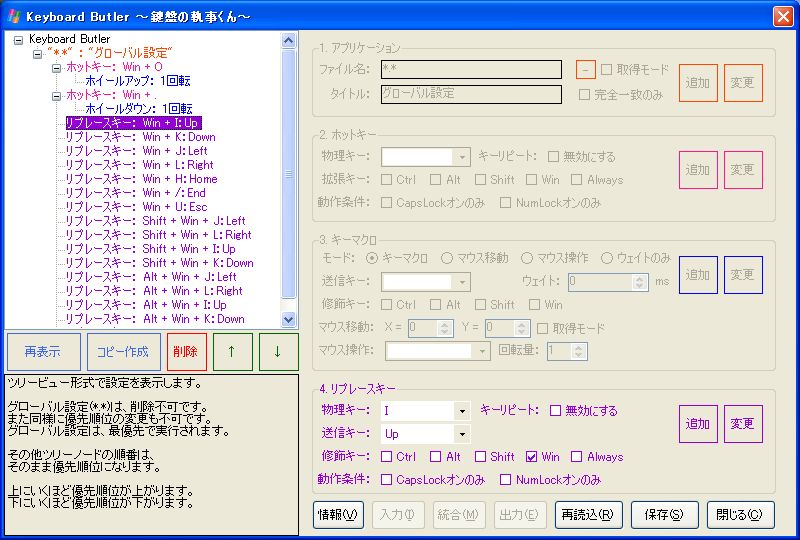800x540 pixels.
Task: Open the 送信キー dropdown showing Up
Action: tap(462, 434)
